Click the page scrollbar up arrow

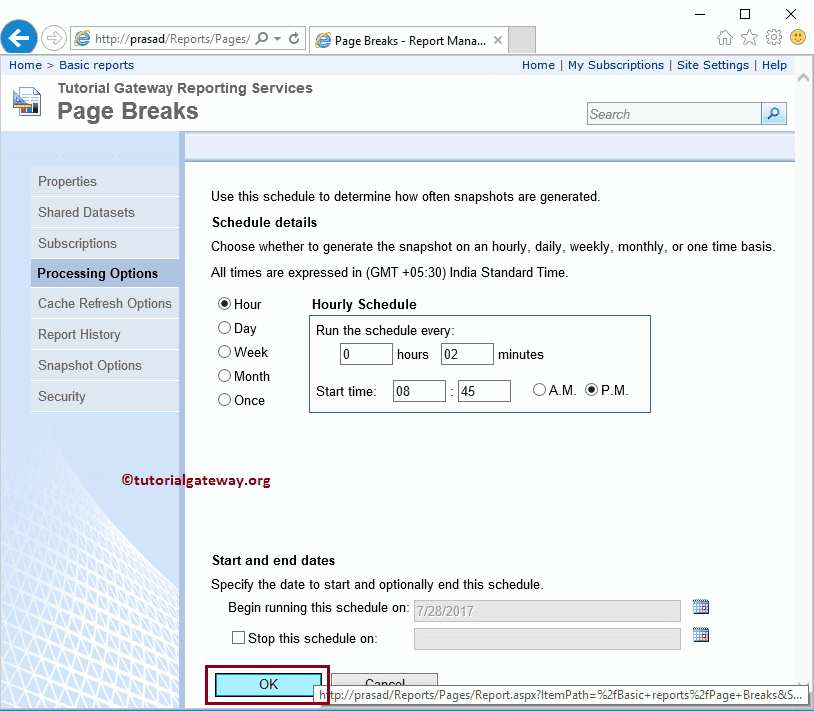[x=804, y=78]
